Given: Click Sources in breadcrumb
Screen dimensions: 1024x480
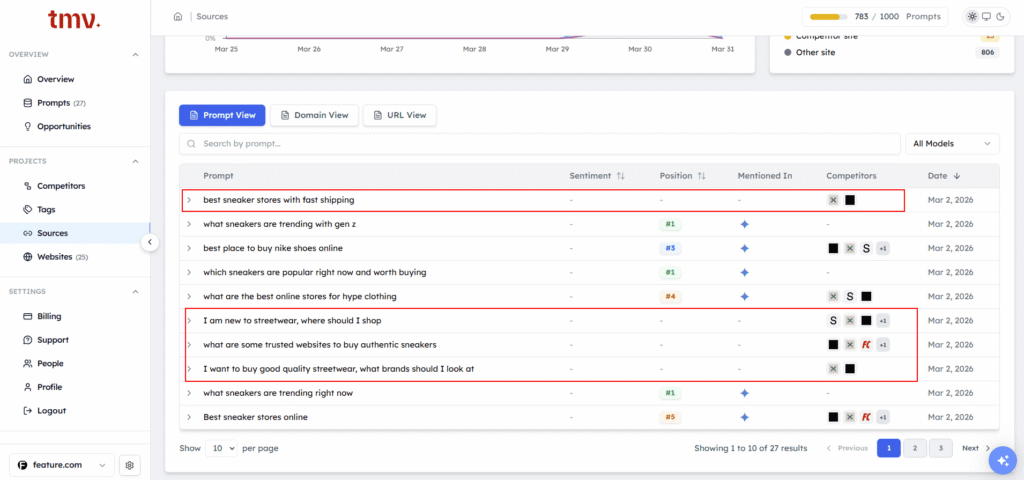Looking at the screenshot, I should (212, 16).
